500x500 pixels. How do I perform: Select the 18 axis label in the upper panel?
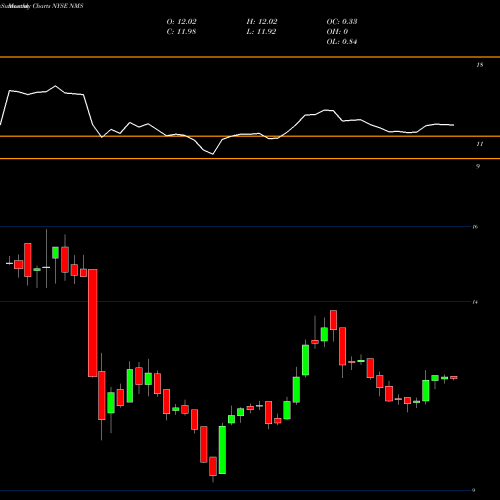click(479, 65)
